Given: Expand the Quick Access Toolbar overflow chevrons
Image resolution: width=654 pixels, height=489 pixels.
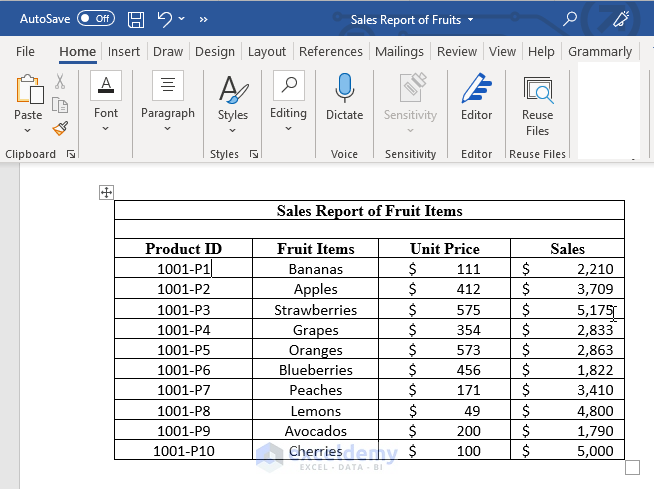Looking at the screenshot, I should pyautogui.click(x=203, y=20).
